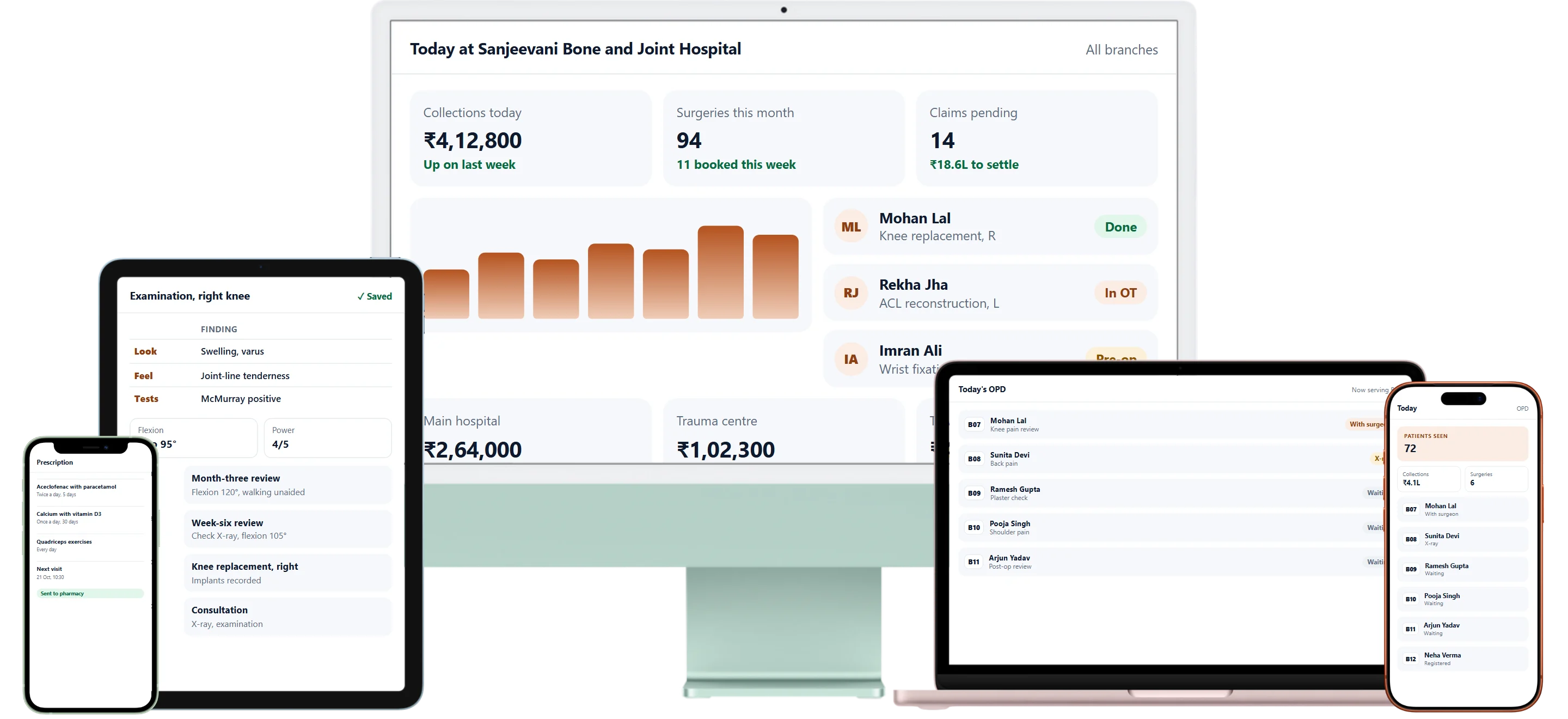Select Neha Verma row on right phone

point(1463,659)
